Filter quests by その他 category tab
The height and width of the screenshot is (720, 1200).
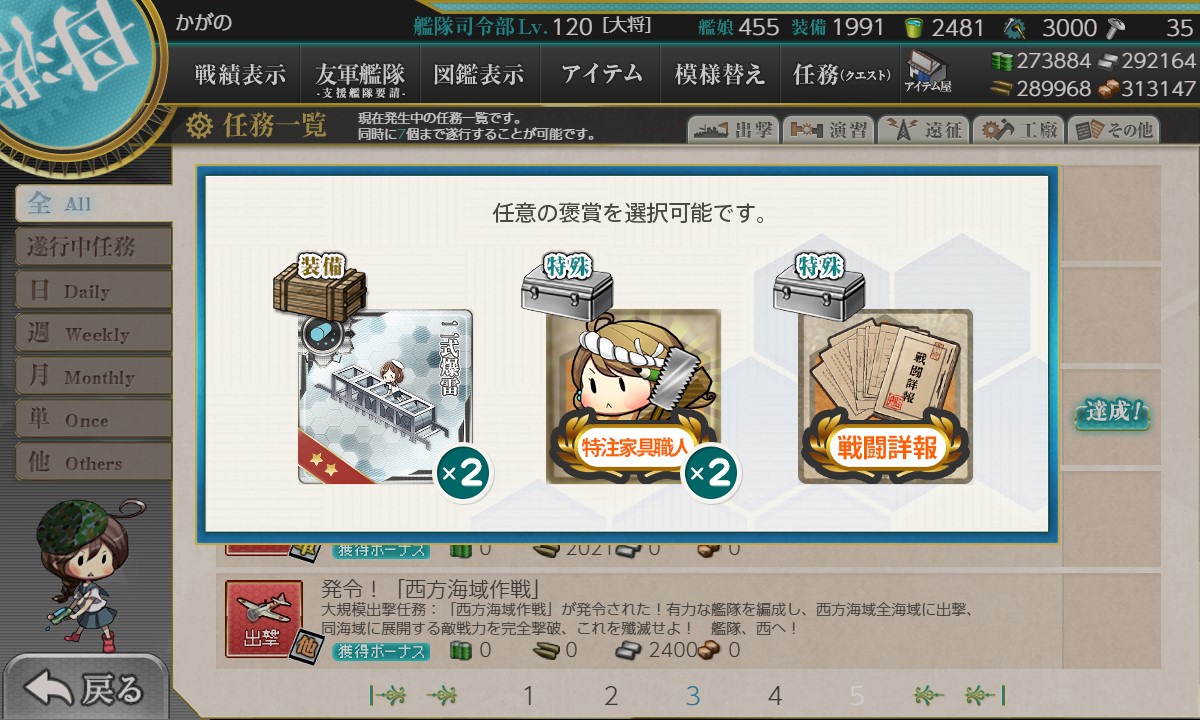point(1112,130)
